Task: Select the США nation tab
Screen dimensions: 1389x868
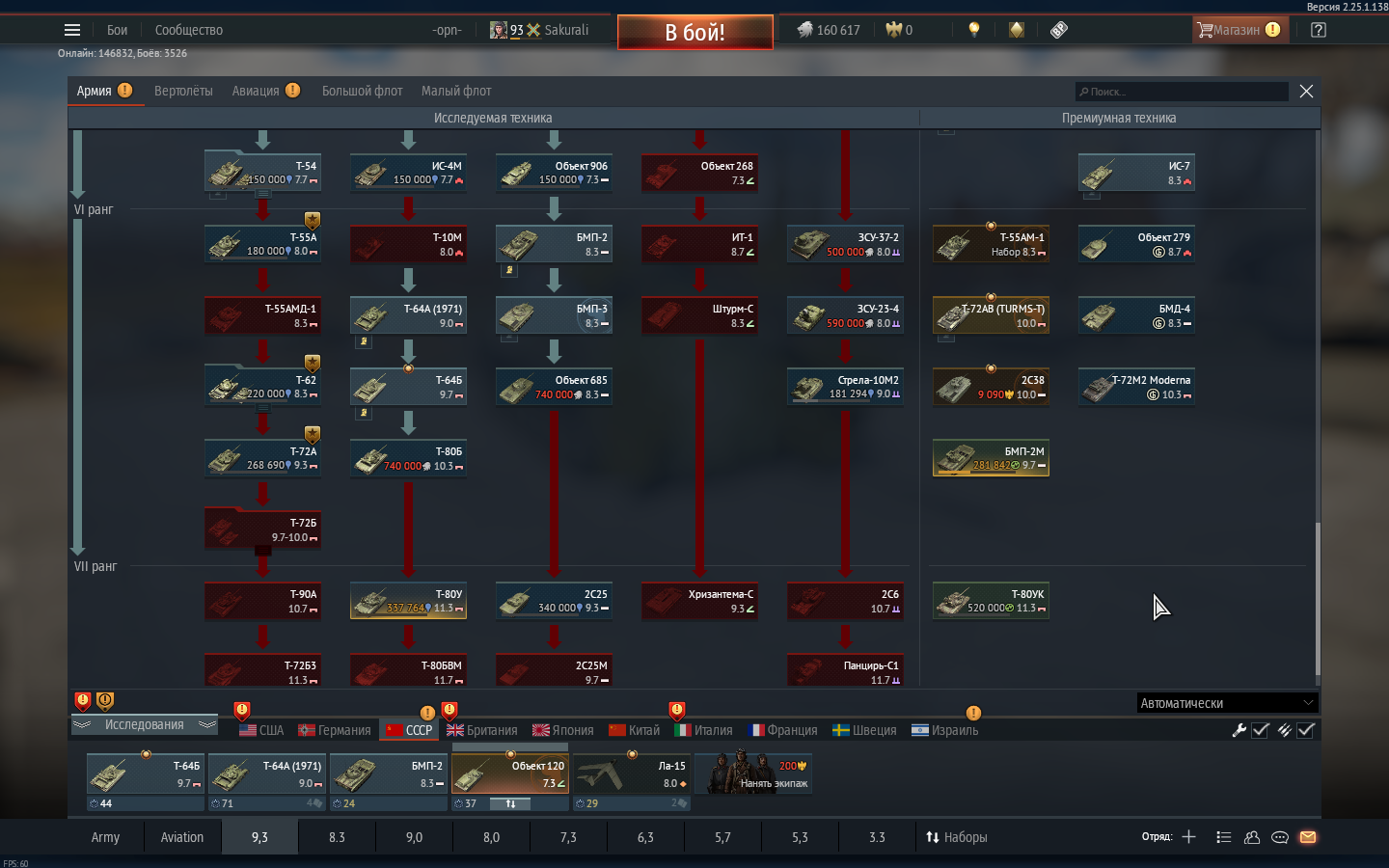Action: [261, 730]
